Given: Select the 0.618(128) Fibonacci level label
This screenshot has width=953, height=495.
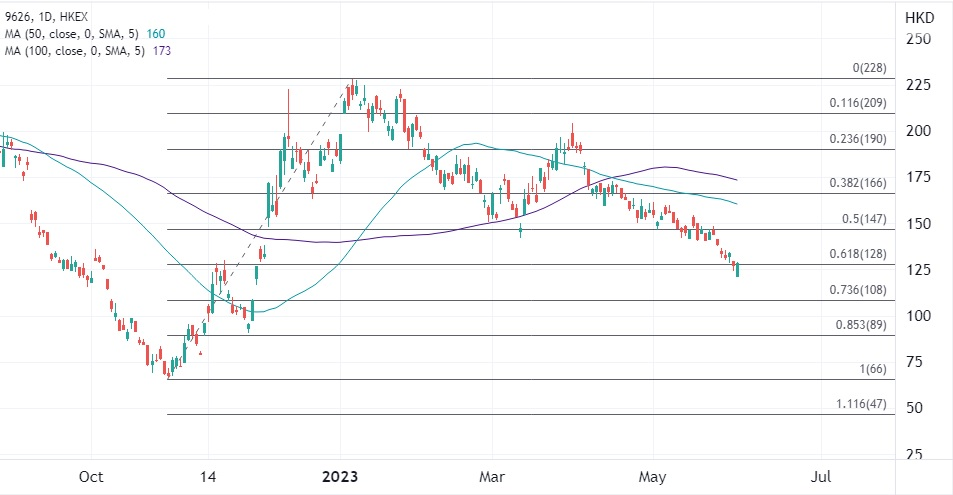Looking at the screenshot, I should (x=858, y=254).
